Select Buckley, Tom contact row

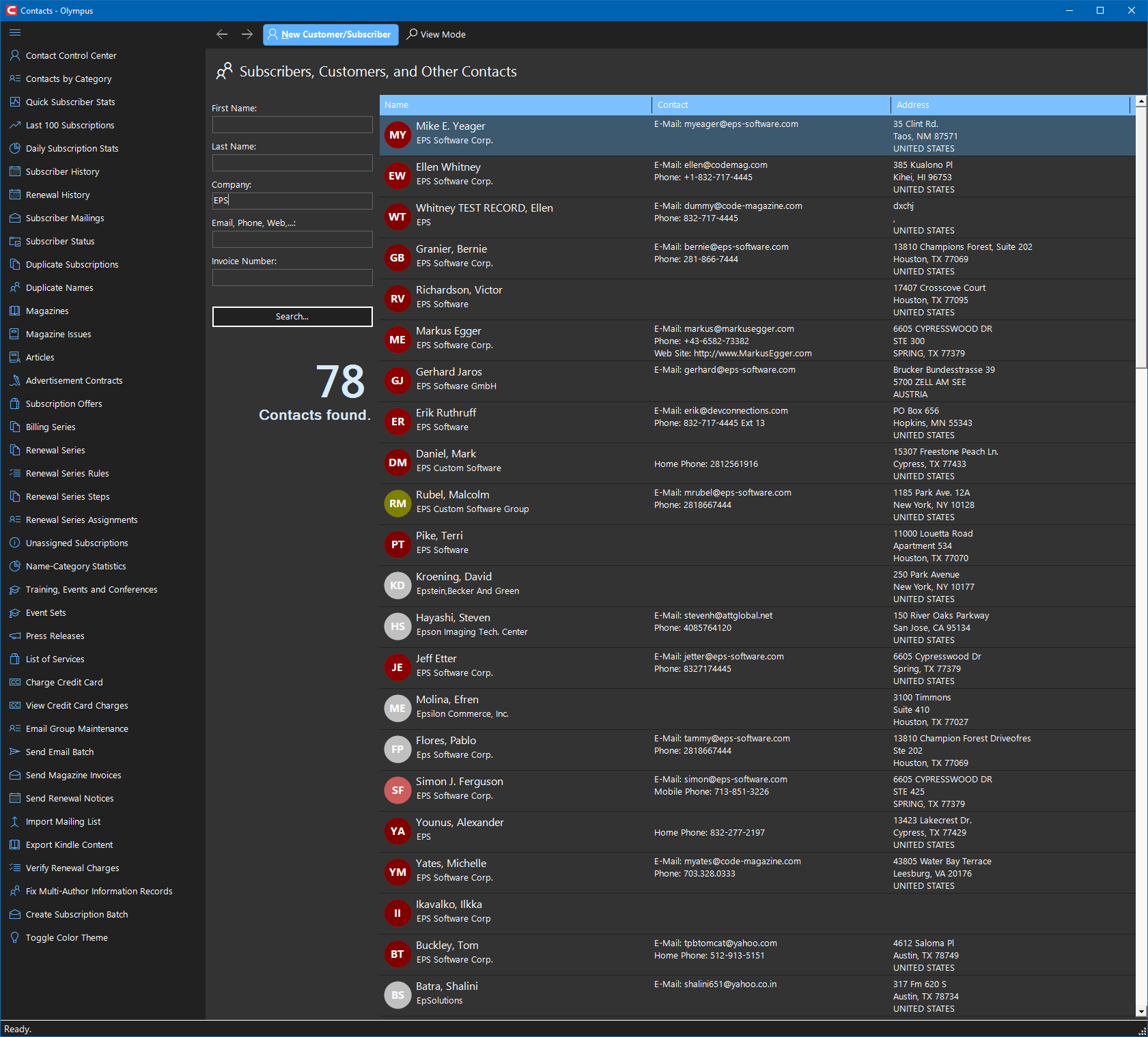pyautogui.click(x=757, y=955)
